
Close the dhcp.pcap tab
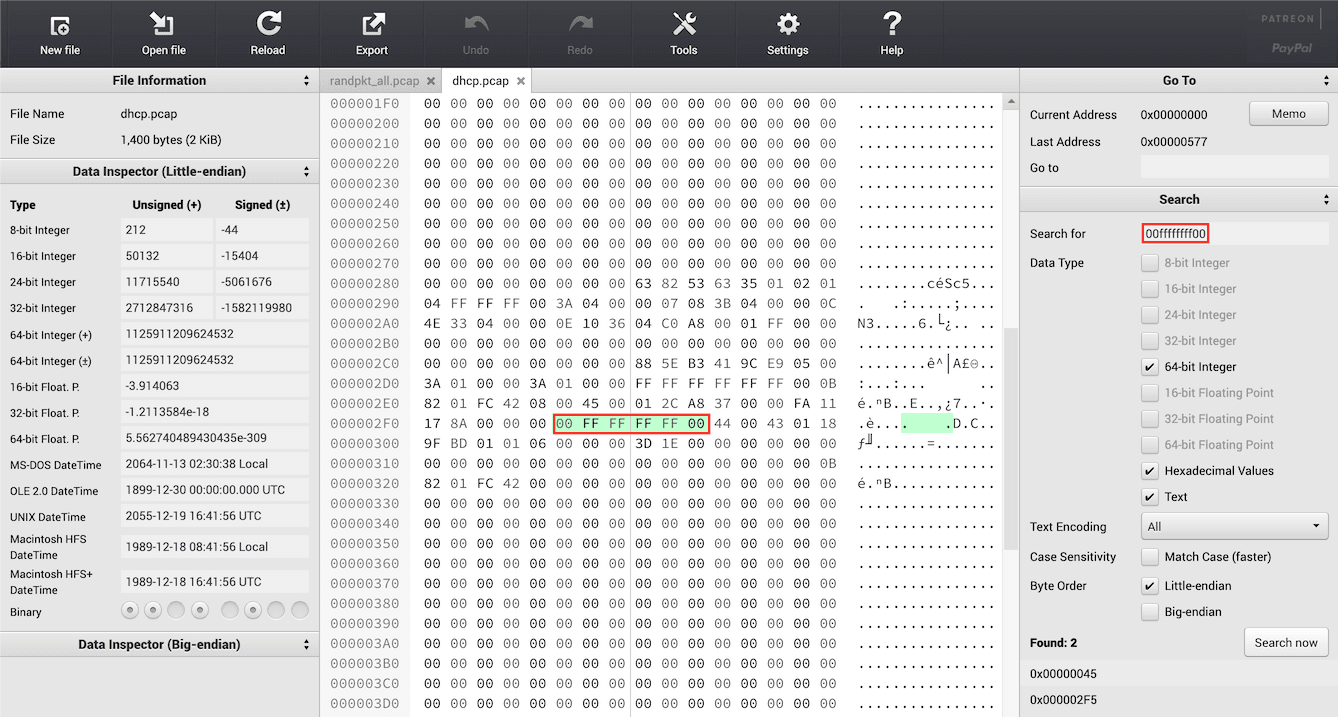point(520,81)
